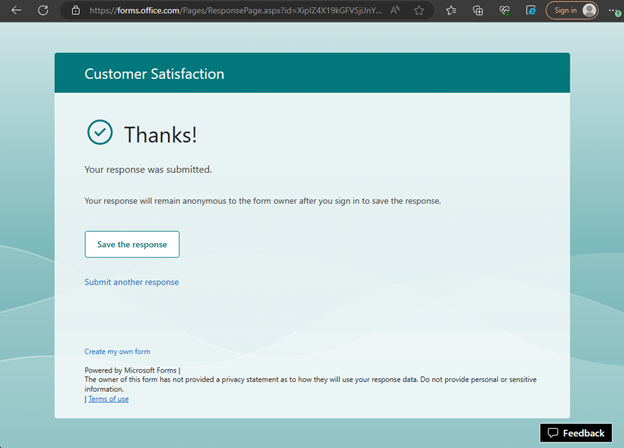Image resolution: width=624 pixels, height=448 pixels.
Task: Open the Create my own form link
Action: pyautogui.click(x=117, y=351)
